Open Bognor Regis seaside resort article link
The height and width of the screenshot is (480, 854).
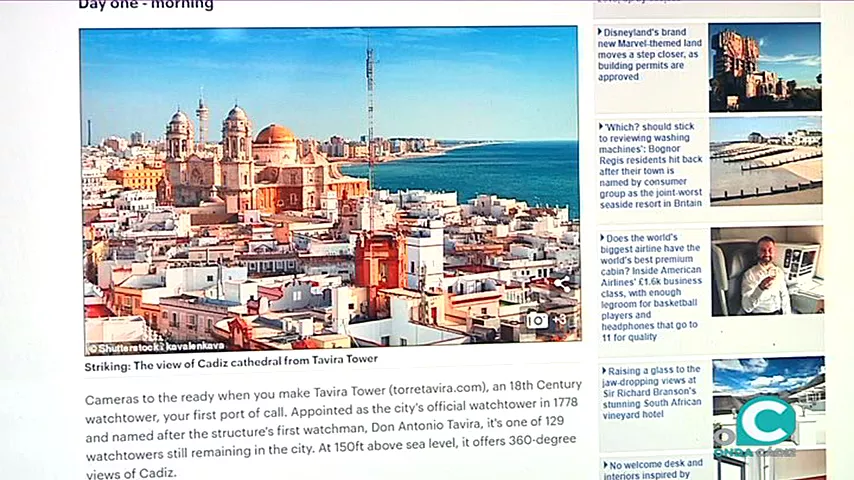(x=651, y=165)
